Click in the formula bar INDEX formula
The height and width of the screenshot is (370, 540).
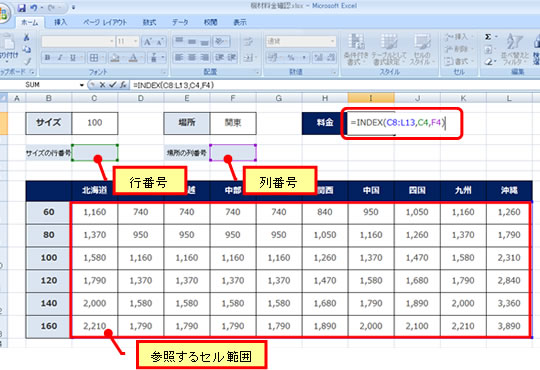coord(174,85)
